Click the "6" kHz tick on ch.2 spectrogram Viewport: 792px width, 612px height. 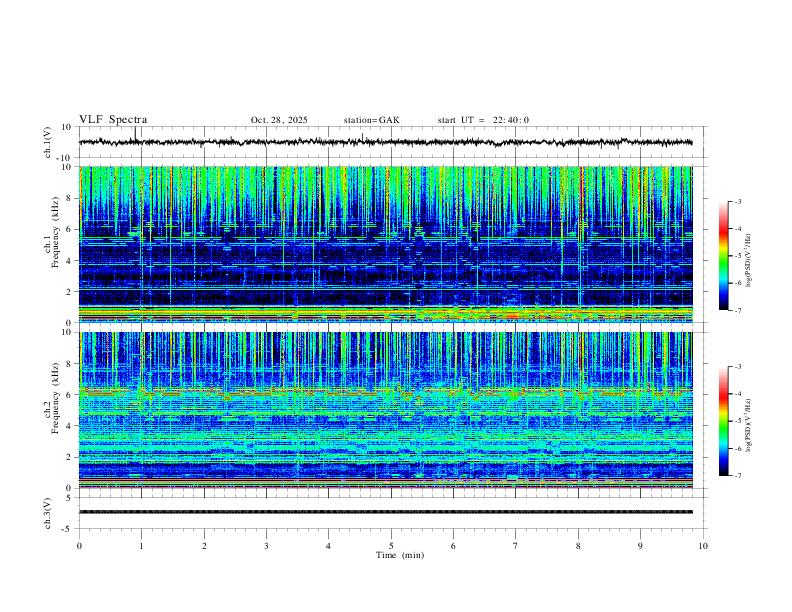[x=69, y=395]
